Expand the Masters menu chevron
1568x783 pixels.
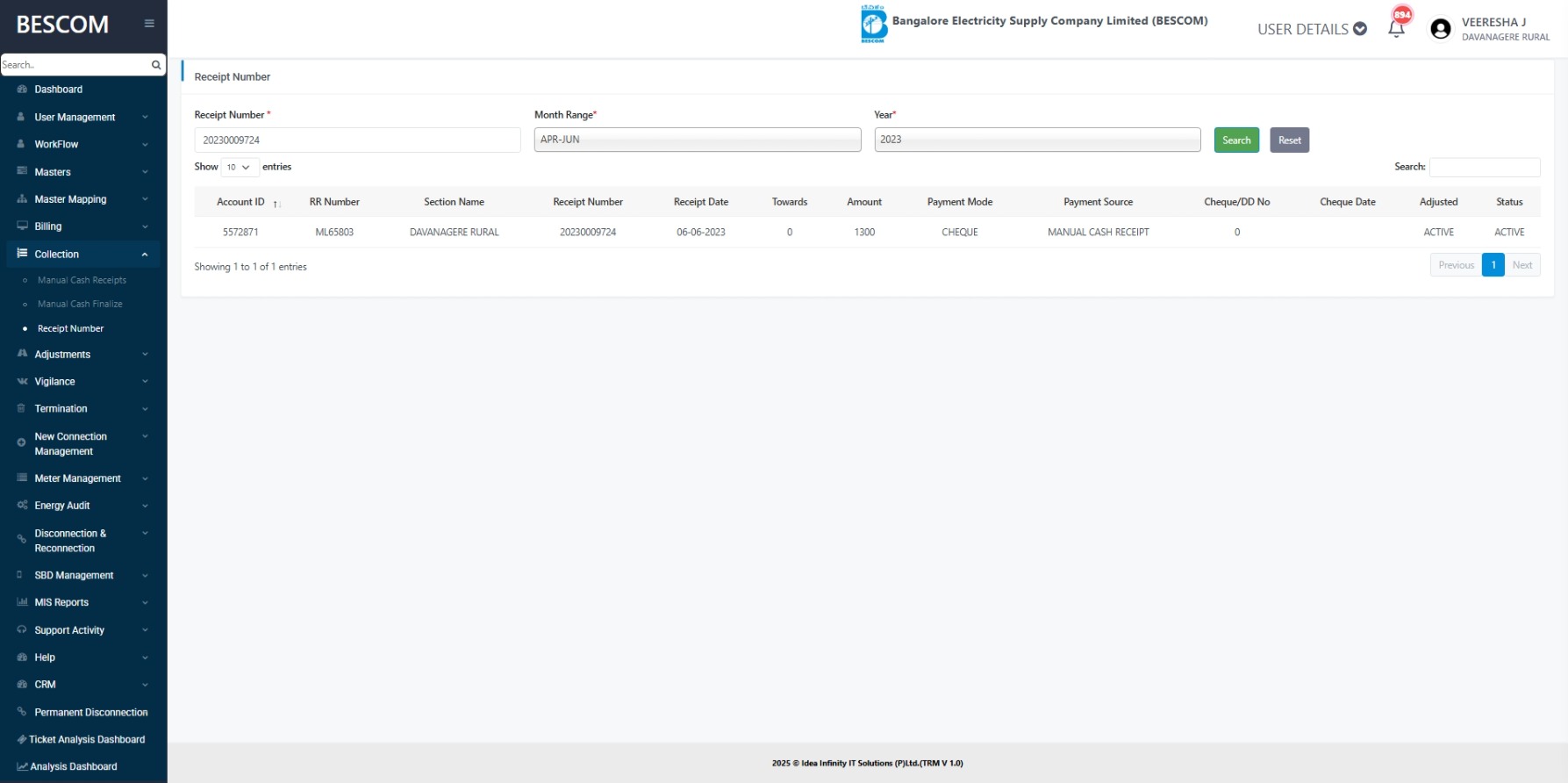145,172
